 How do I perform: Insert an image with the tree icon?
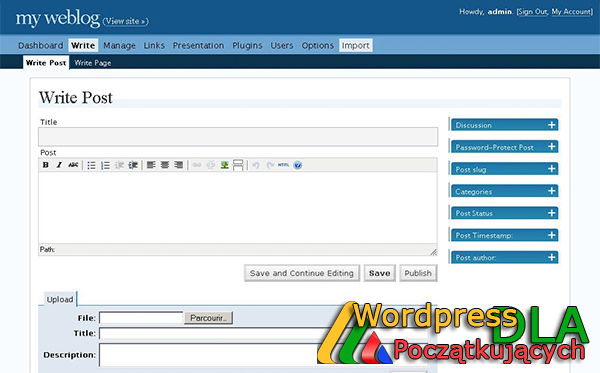(224, 165)
